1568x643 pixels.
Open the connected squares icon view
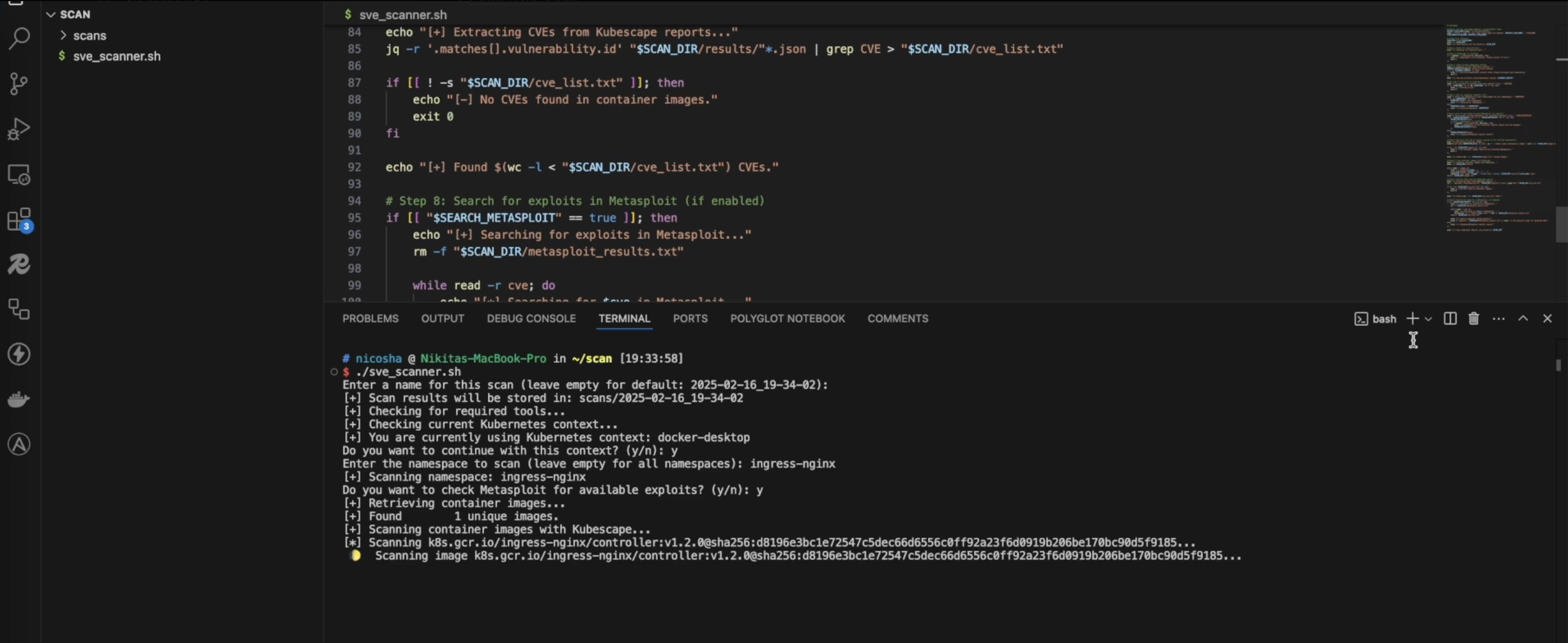19,309
